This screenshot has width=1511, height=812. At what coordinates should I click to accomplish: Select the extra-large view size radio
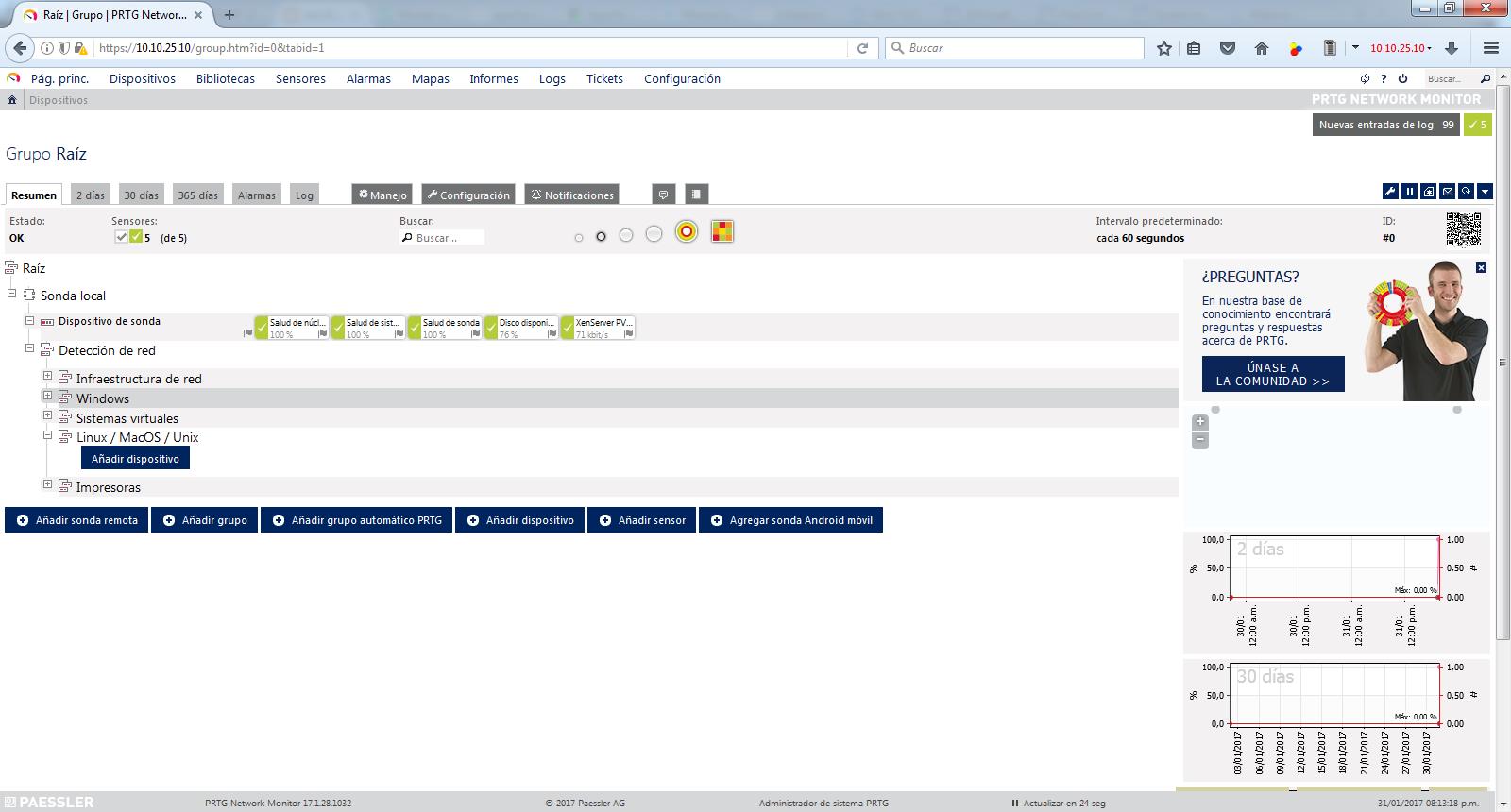654,233
